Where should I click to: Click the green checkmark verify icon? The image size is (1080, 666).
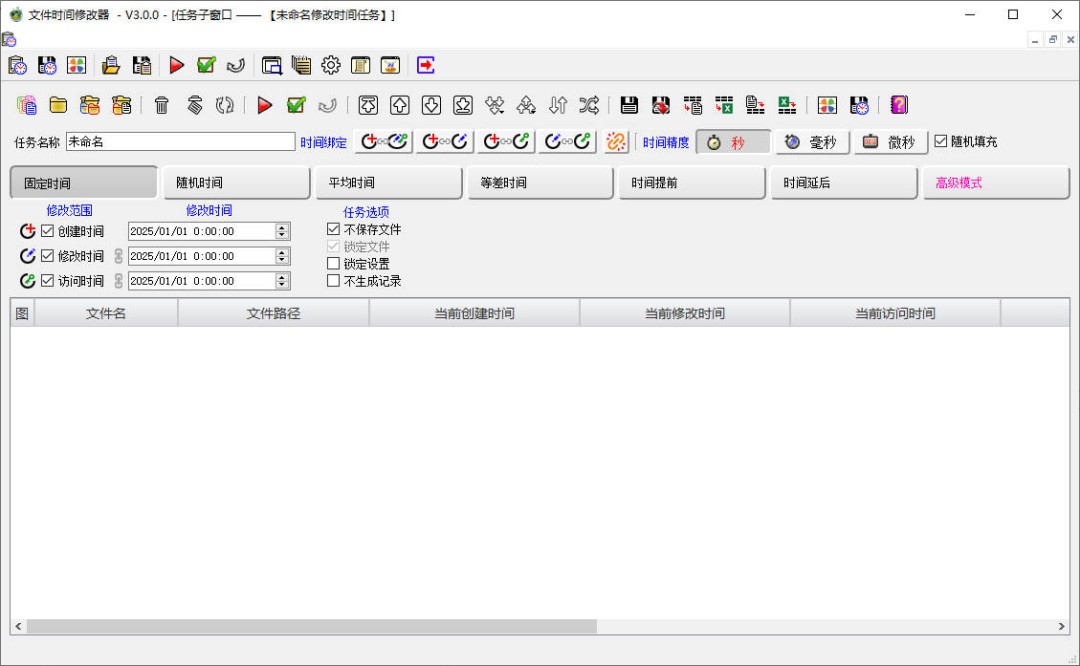(x=296, y=105)
